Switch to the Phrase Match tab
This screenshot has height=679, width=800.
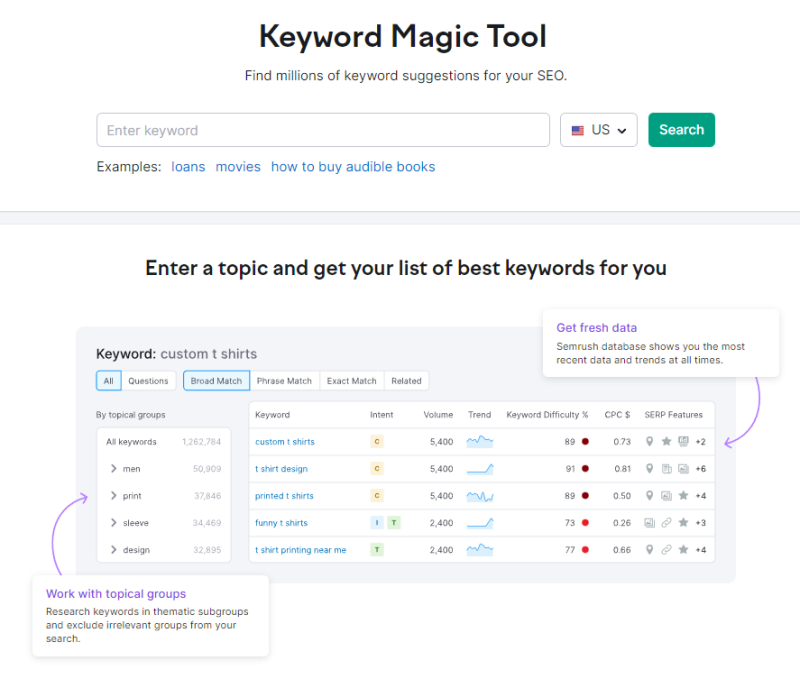285,380
